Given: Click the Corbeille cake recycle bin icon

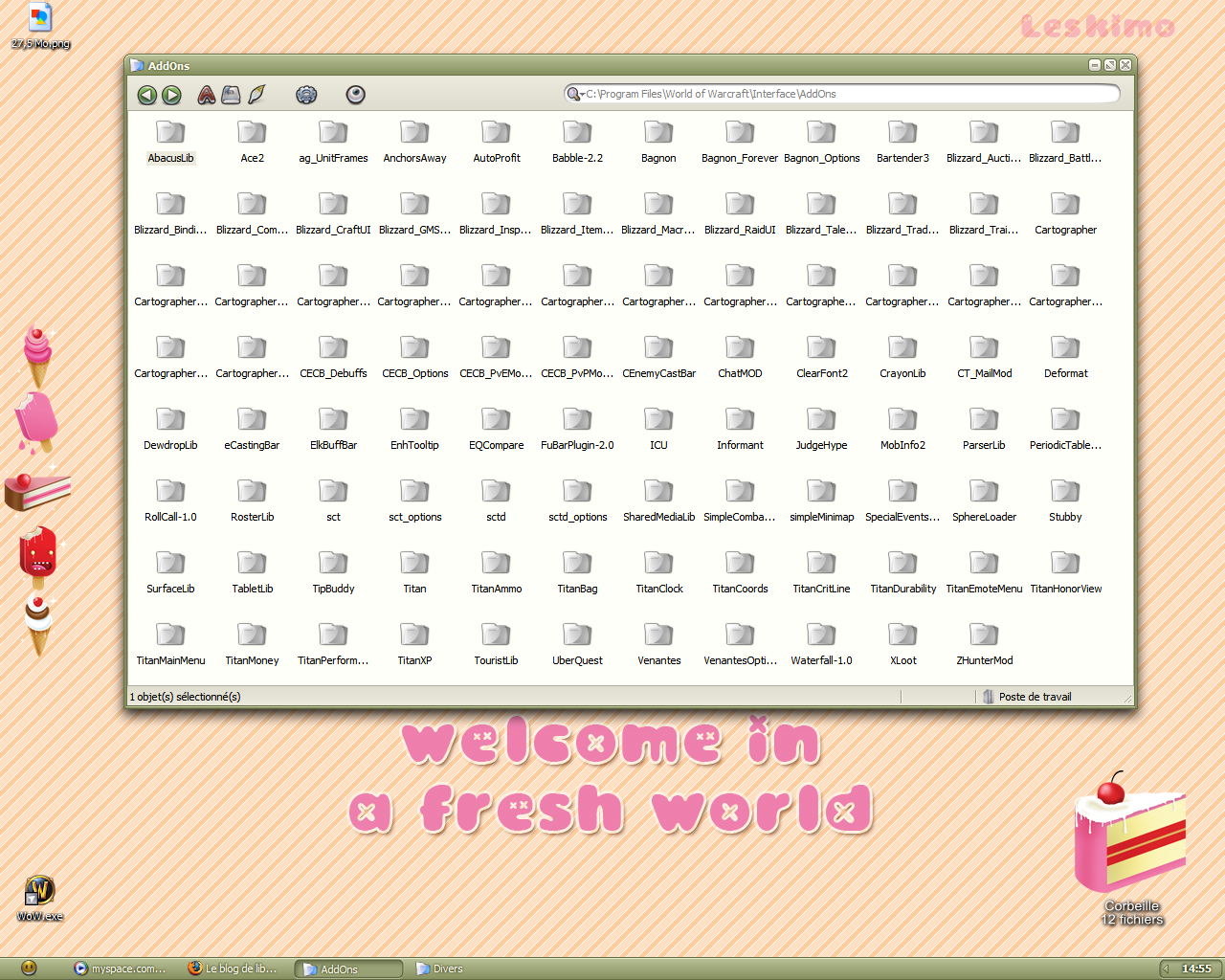Looking at the screenshot, I should coord(1131,848).
